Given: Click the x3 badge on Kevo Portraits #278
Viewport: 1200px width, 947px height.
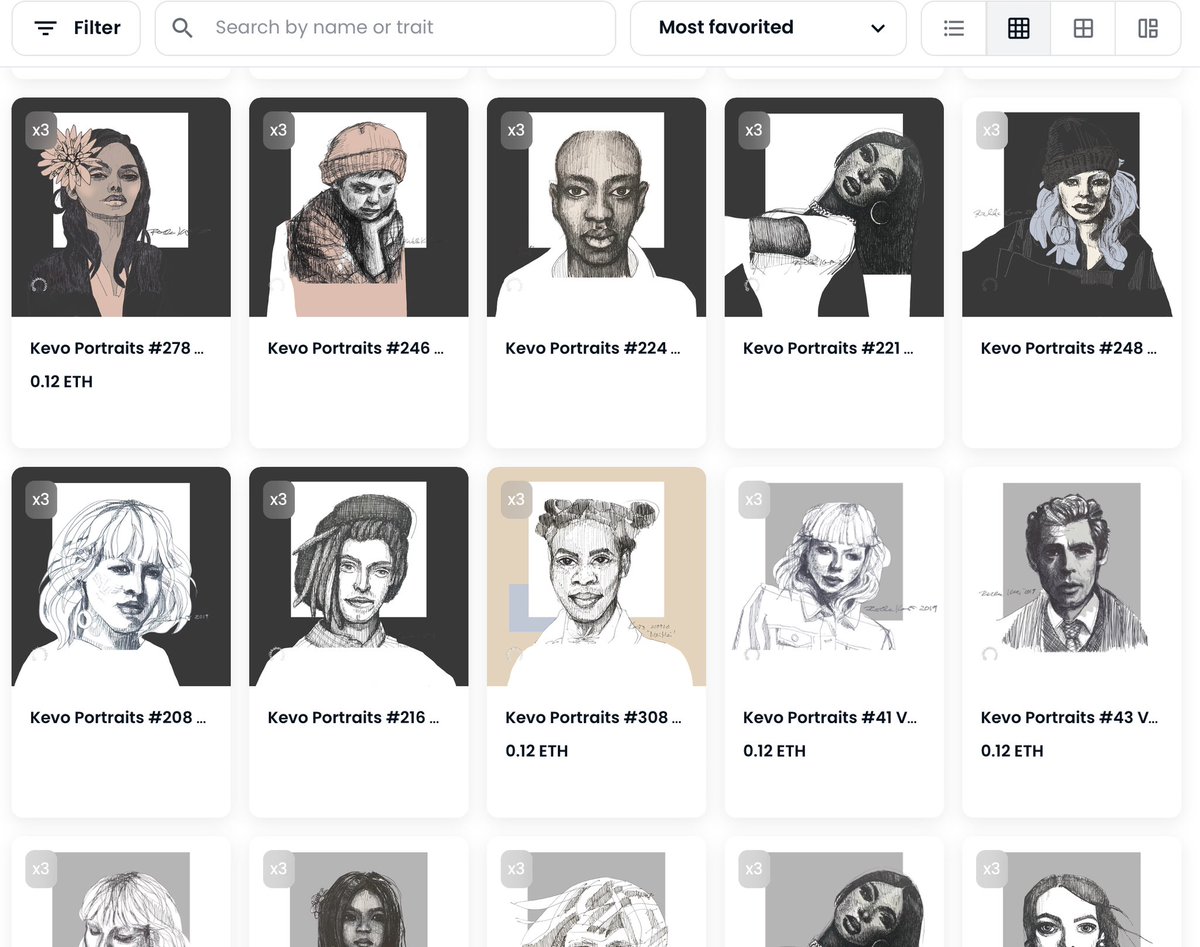Looking at the screenshot, I should tap(40, 130).
